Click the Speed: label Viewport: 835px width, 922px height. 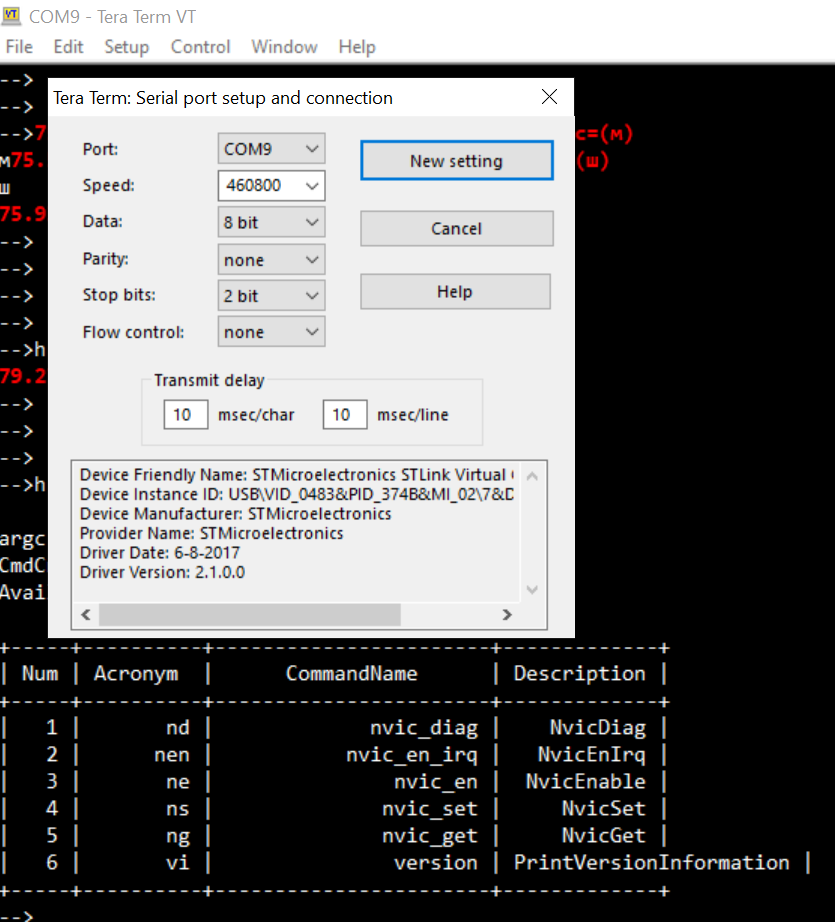tap(109, 185)
